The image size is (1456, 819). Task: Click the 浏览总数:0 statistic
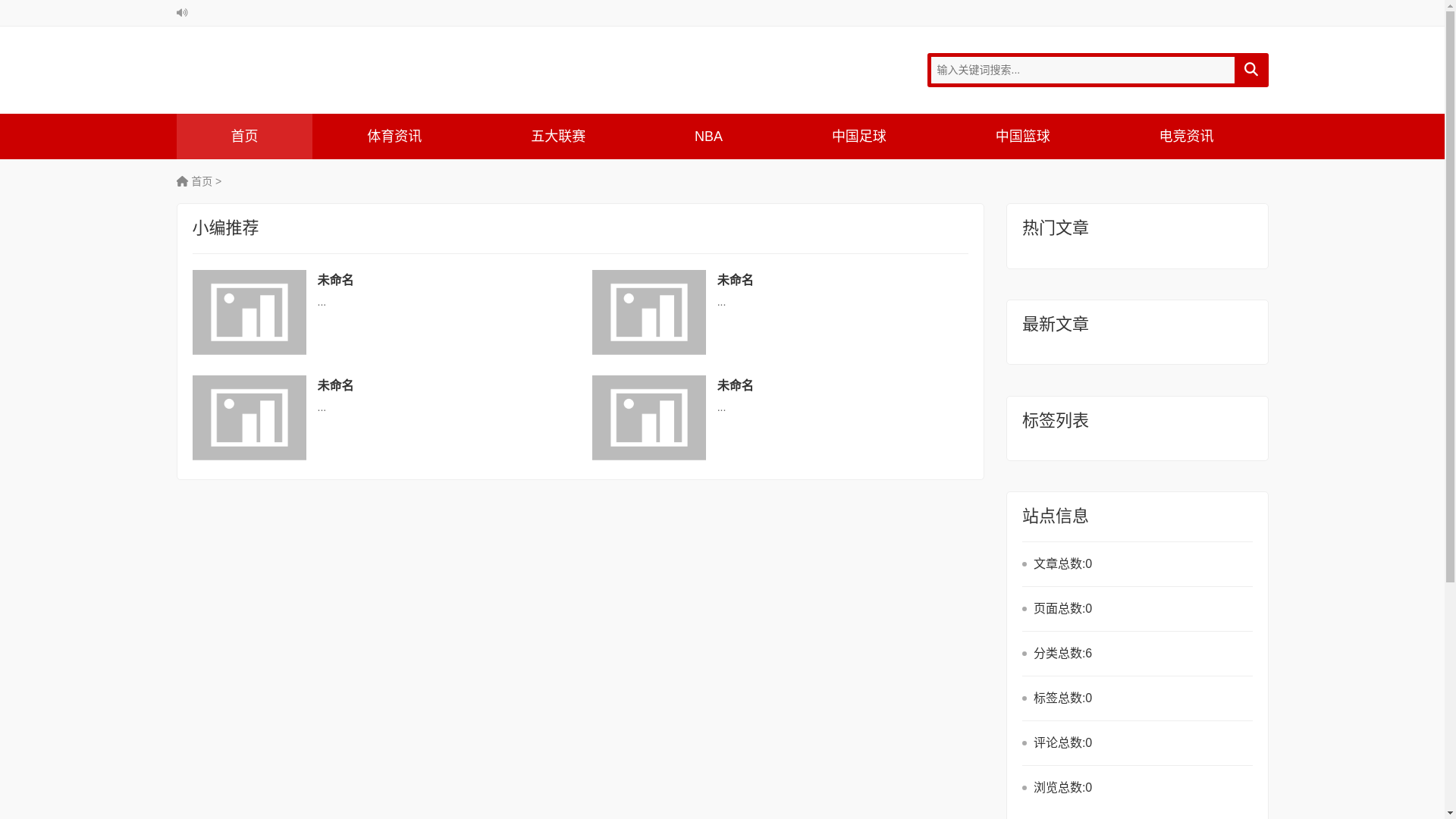point(1062,788)
